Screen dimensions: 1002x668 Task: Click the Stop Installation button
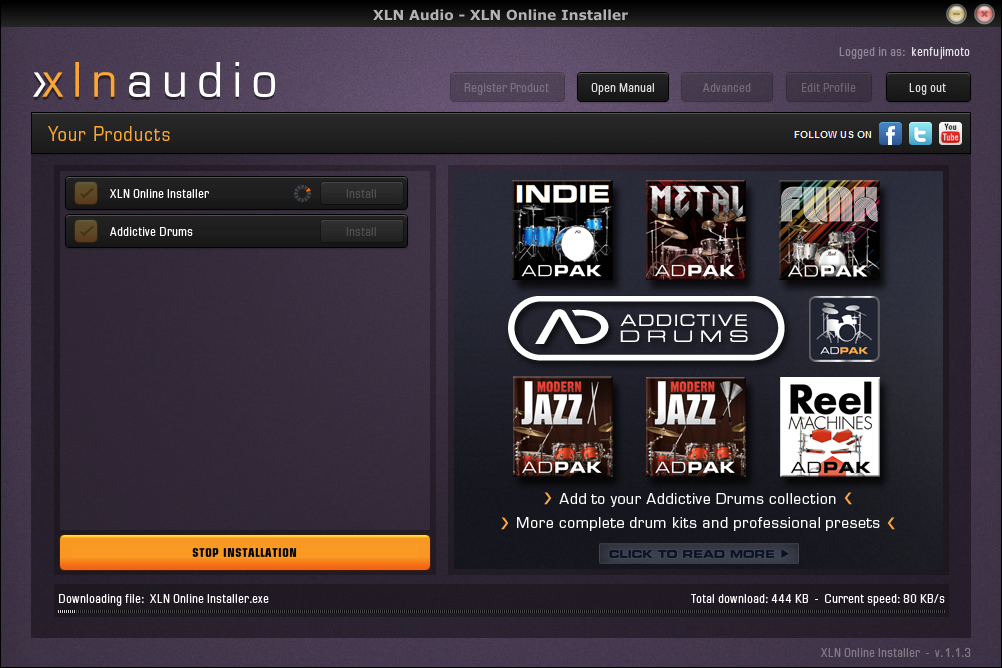[245, 552]
